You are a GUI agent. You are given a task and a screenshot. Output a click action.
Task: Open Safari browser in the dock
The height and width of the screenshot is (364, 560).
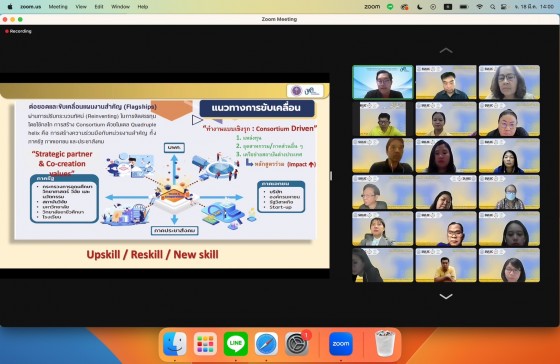(266, 344)
